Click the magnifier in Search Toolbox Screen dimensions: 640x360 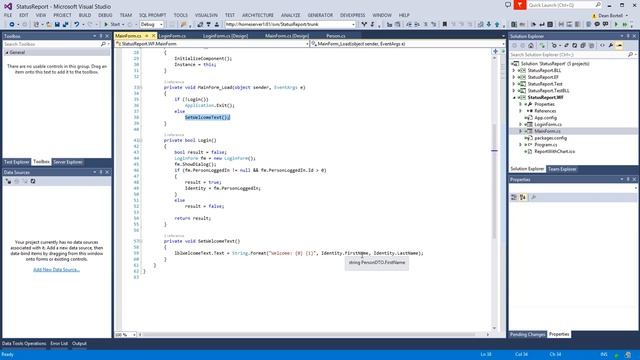click(103, 44)
